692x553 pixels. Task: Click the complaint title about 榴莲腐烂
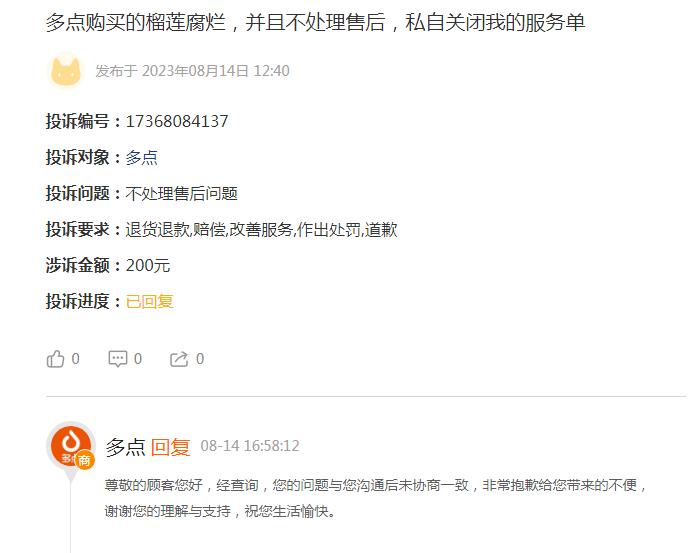click(316, 23)
